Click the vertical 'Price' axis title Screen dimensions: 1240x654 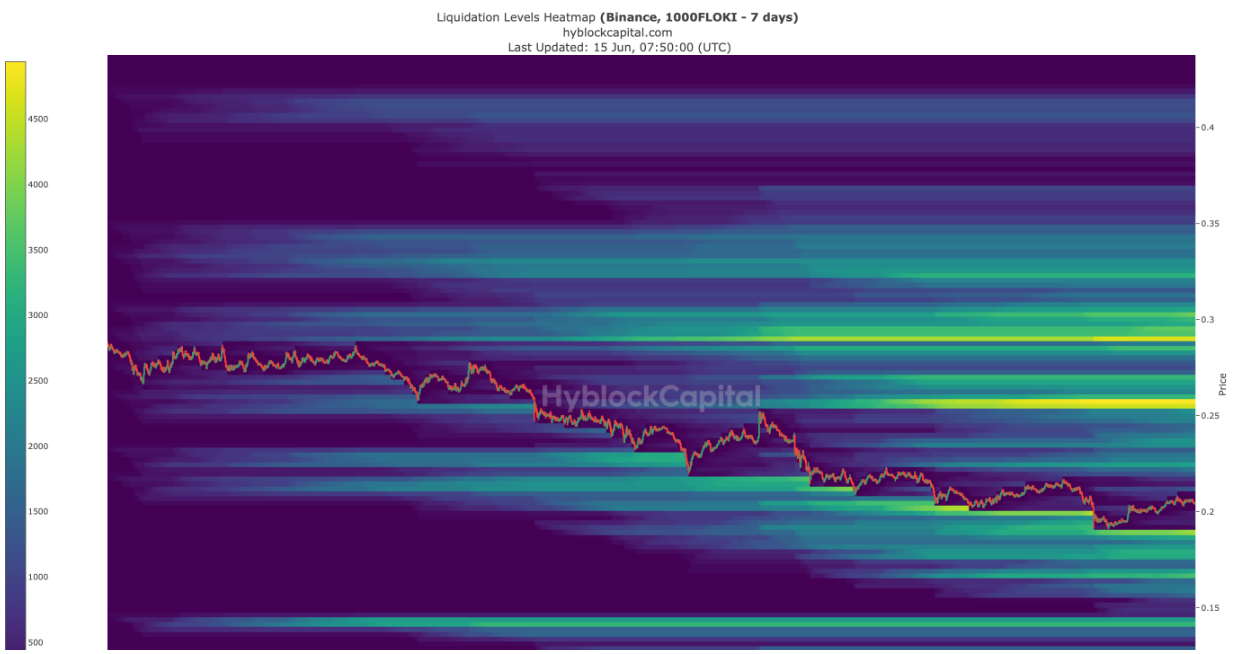[1223, 384]
